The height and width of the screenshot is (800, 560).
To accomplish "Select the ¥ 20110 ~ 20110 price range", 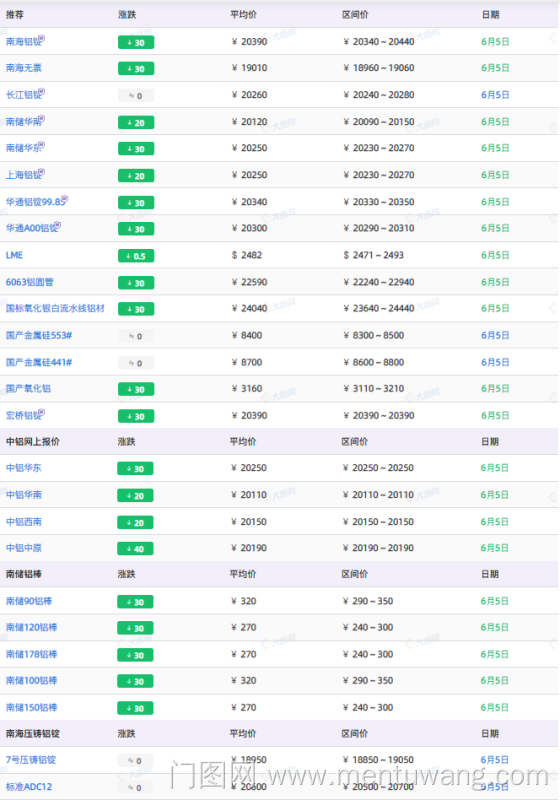I will pos(378,495).
